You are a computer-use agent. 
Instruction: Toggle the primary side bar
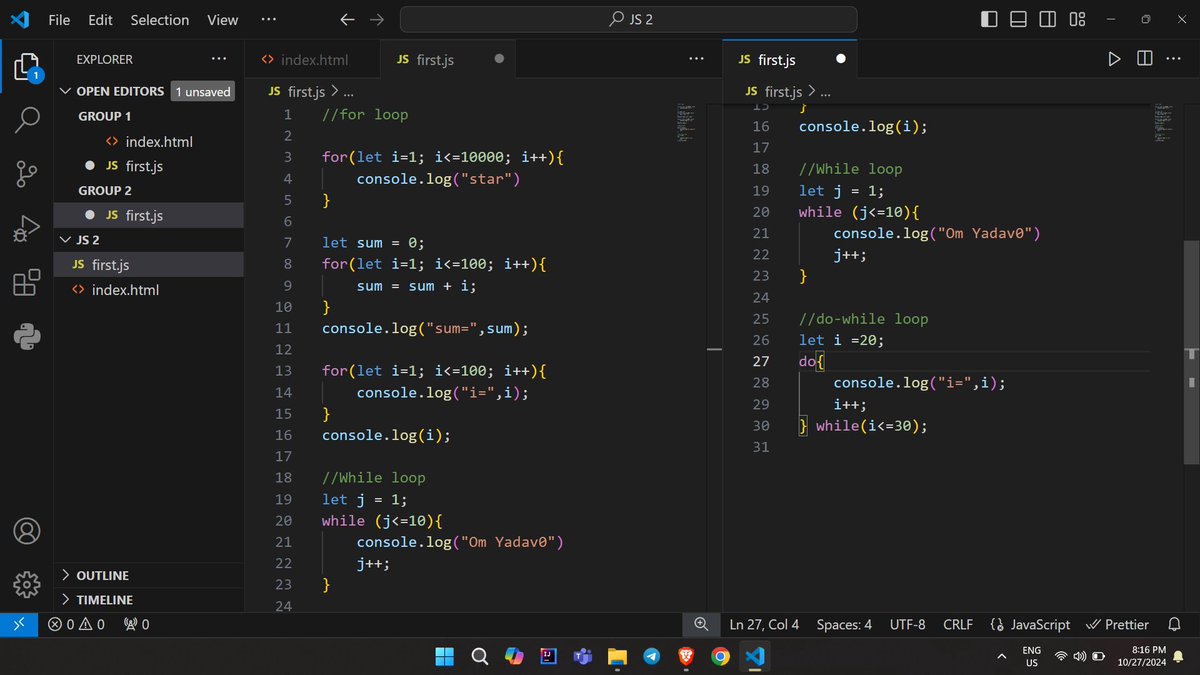tap(989, 19)
